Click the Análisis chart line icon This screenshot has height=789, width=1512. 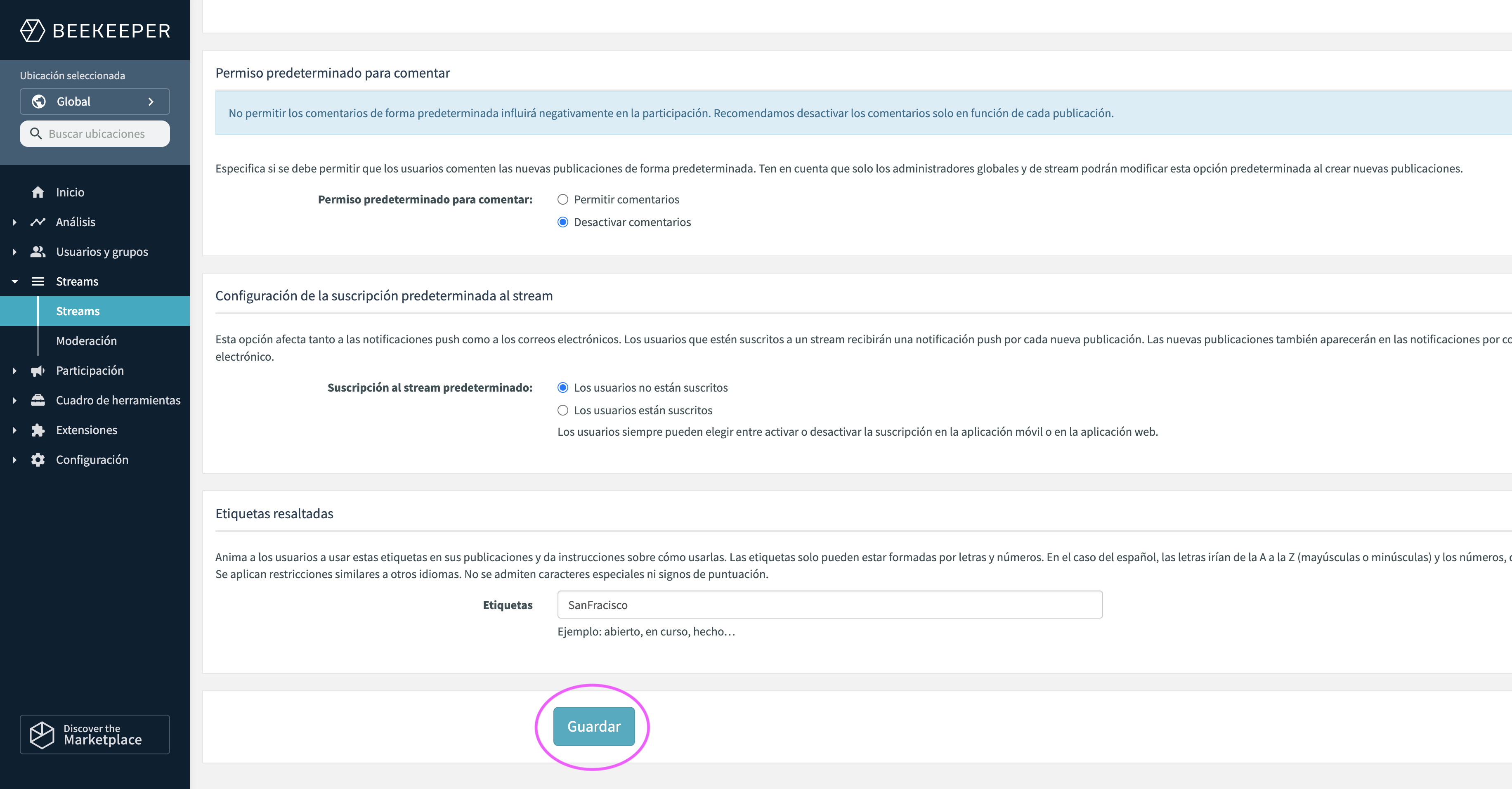coord(38,222)
